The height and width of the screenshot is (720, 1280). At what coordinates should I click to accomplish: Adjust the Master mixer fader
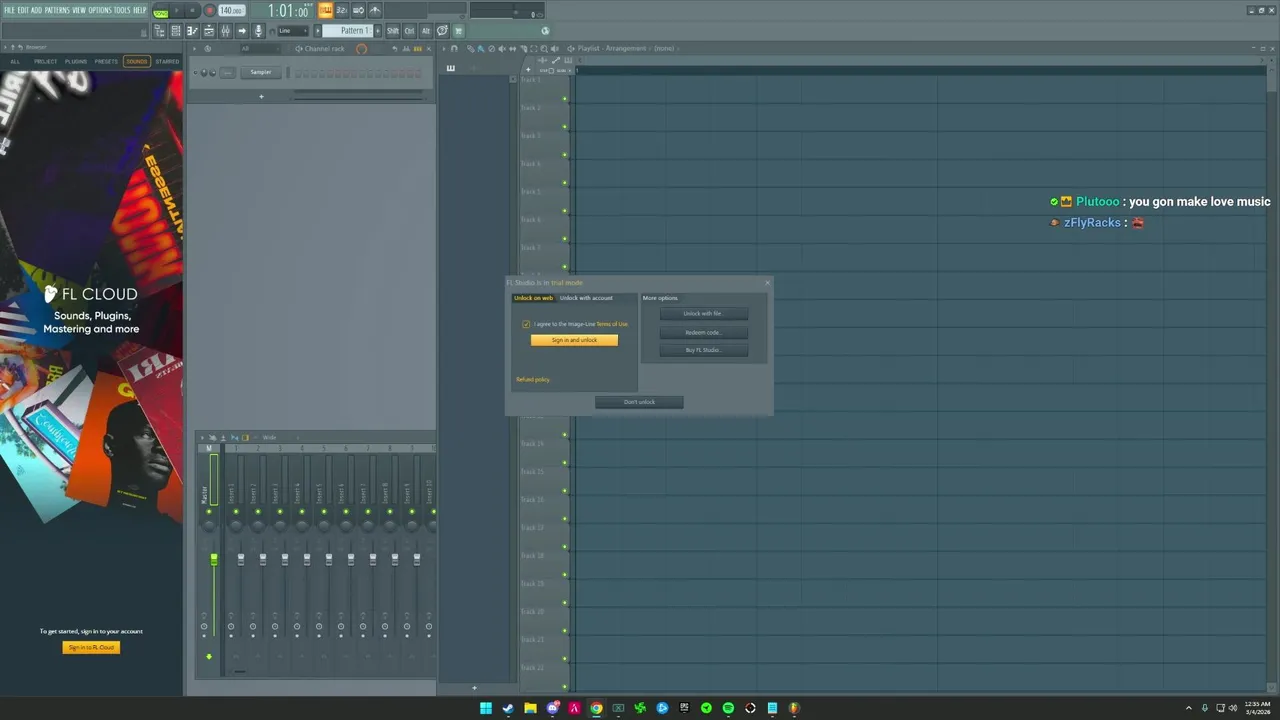tap(213, 559)
